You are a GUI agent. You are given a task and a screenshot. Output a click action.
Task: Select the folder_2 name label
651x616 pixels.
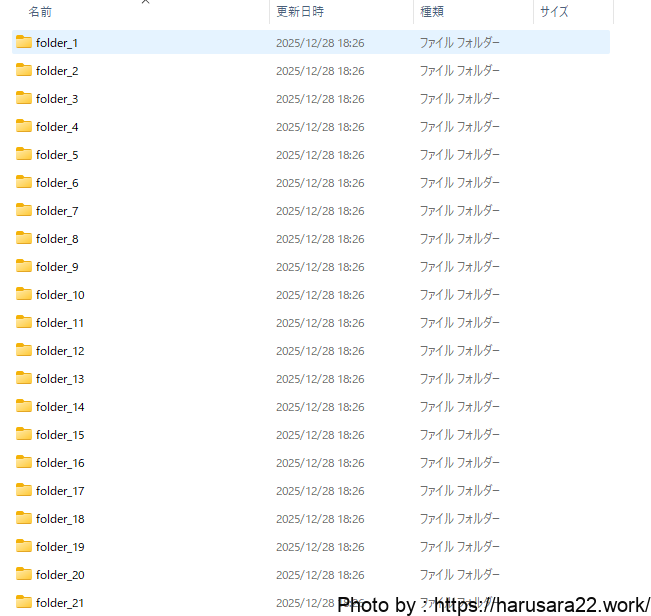click(57, 71)
